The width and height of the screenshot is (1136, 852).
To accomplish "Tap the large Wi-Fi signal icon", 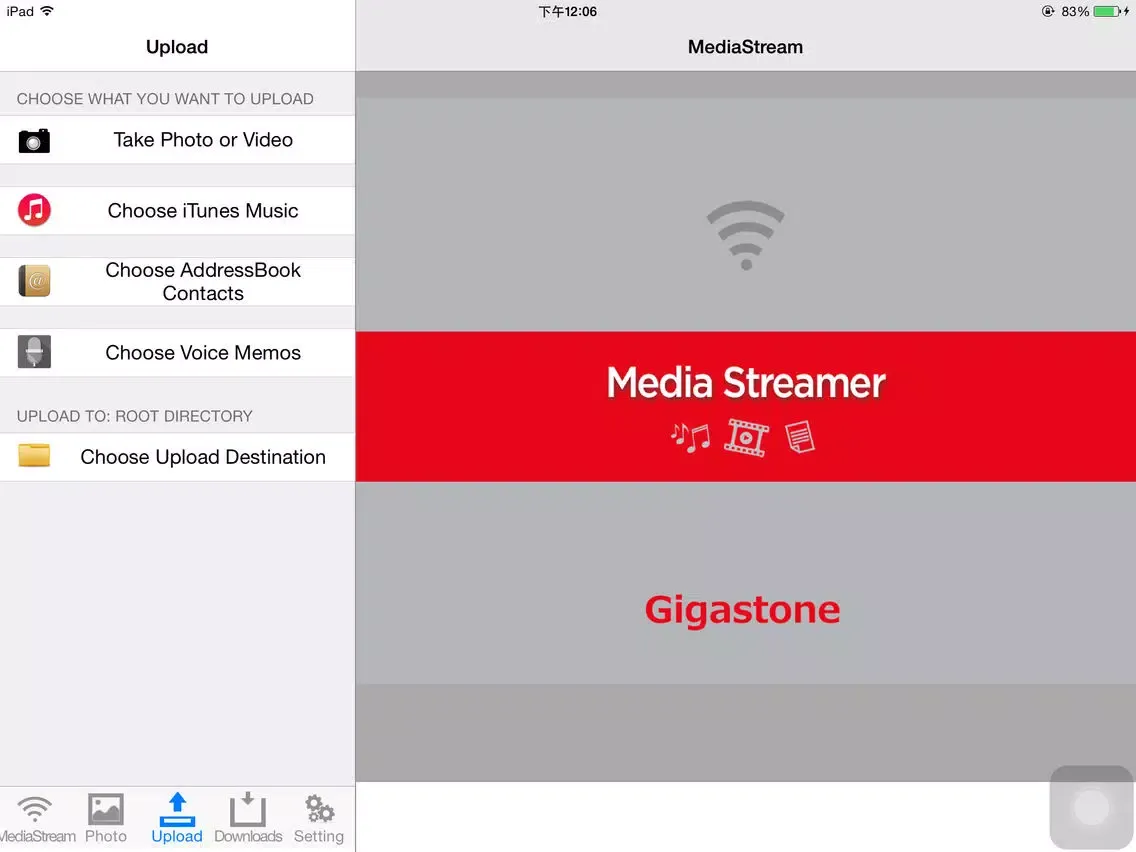I will (746, 235).
